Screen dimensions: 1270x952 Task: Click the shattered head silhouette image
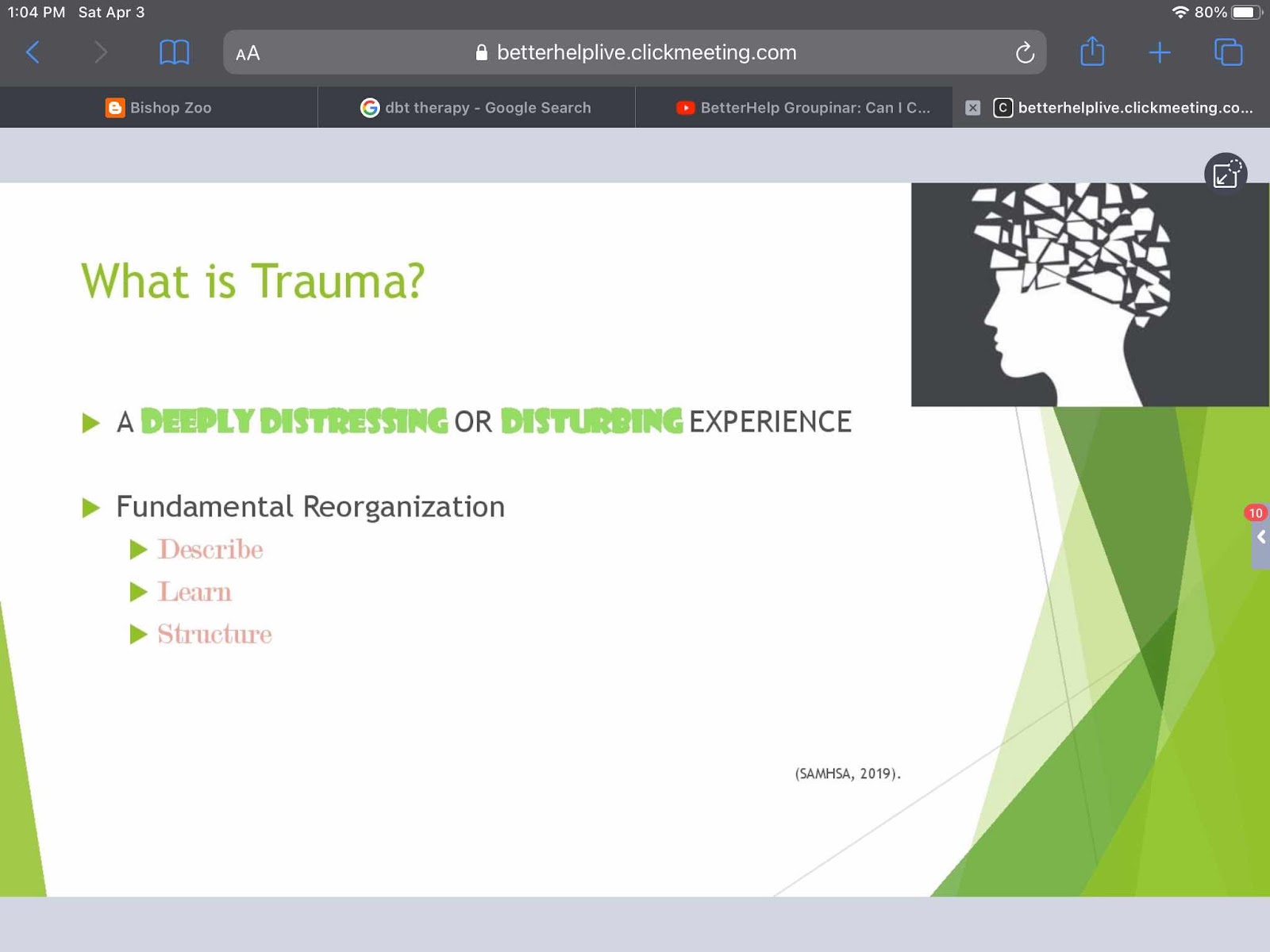(x=1090, y=294)
